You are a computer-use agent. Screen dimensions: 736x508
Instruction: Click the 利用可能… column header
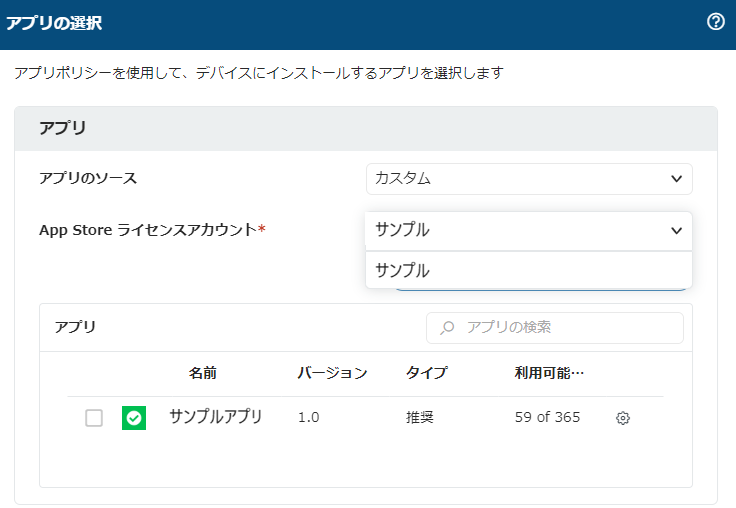549,373
